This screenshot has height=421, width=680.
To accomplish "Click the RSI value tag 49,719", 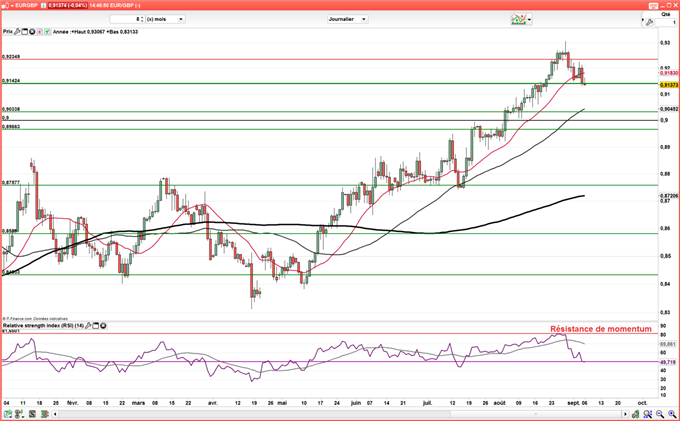I will [669, 362].
